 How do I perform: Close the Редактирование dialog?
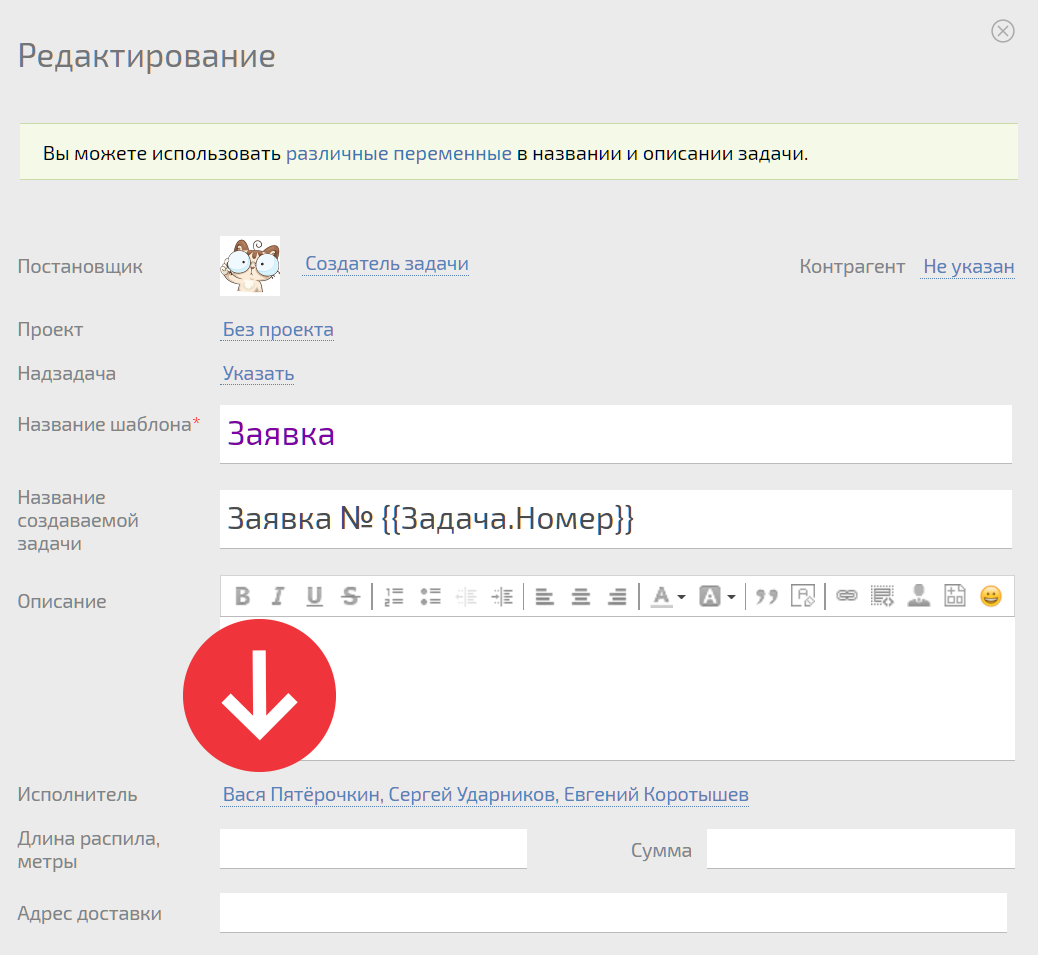pos(1002,31)
